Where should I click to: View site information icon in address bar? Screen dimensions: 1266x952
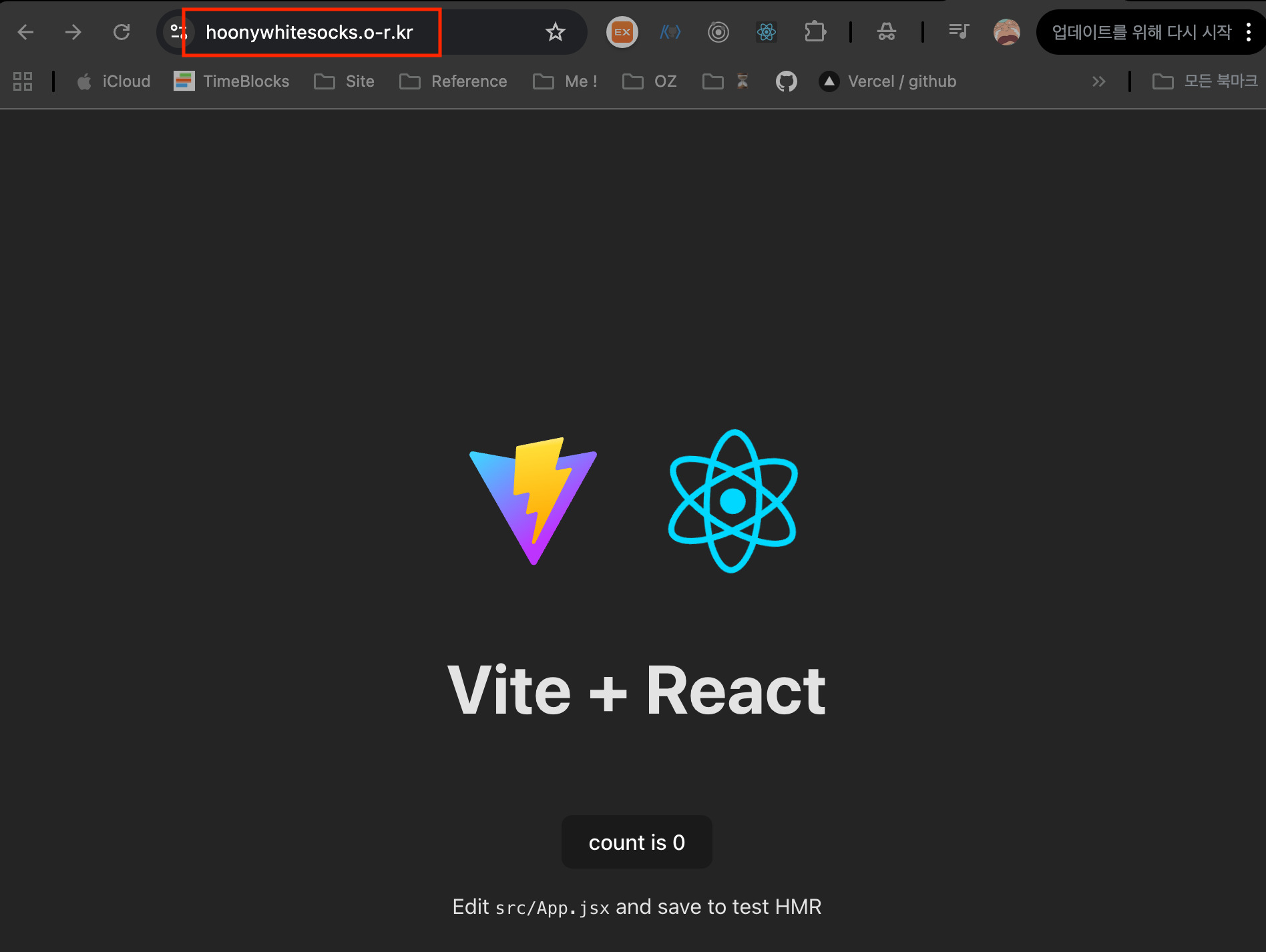click(x=178, y=32)
